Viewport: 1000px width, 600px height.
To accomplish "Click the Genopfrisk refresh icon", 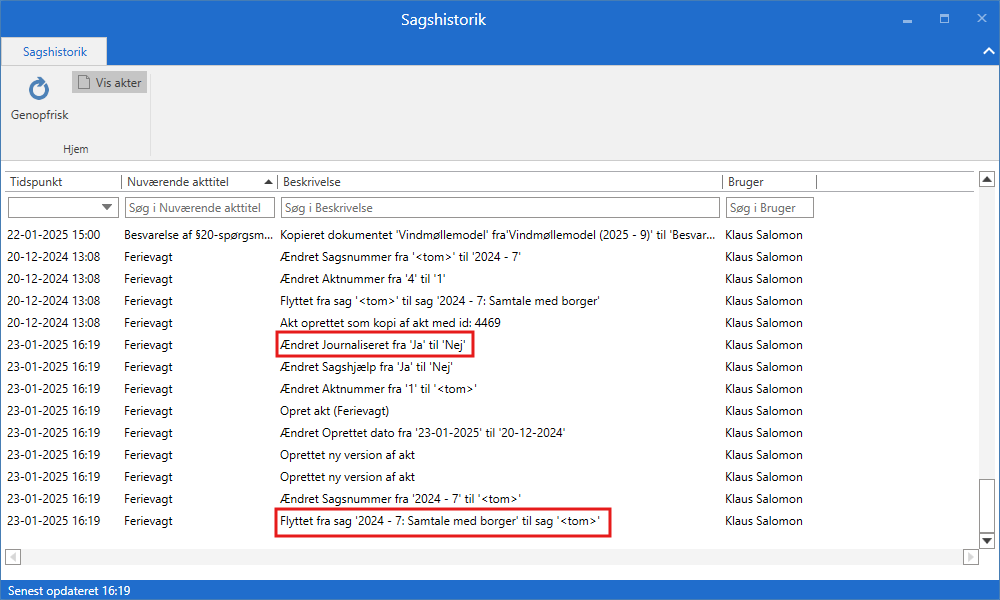I will 39,91.
